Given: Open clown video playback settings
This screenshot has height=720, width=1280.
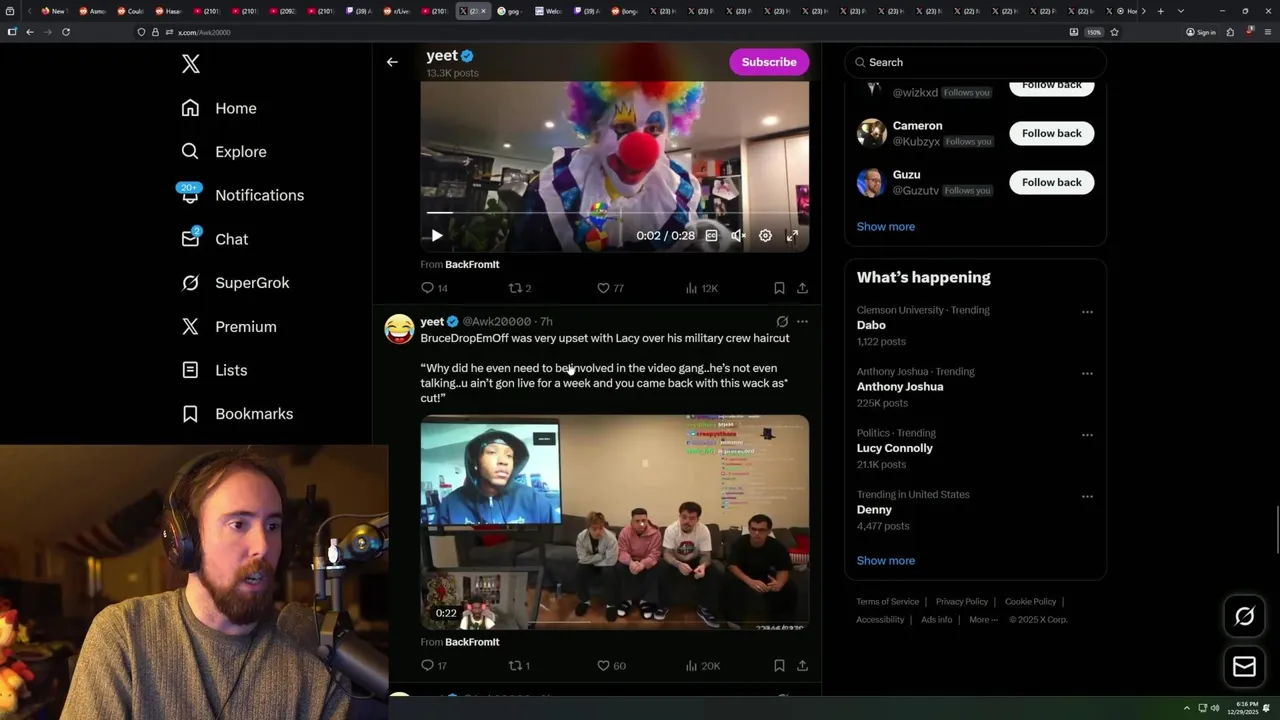Looking at the screenshot, I should point(765,236).
